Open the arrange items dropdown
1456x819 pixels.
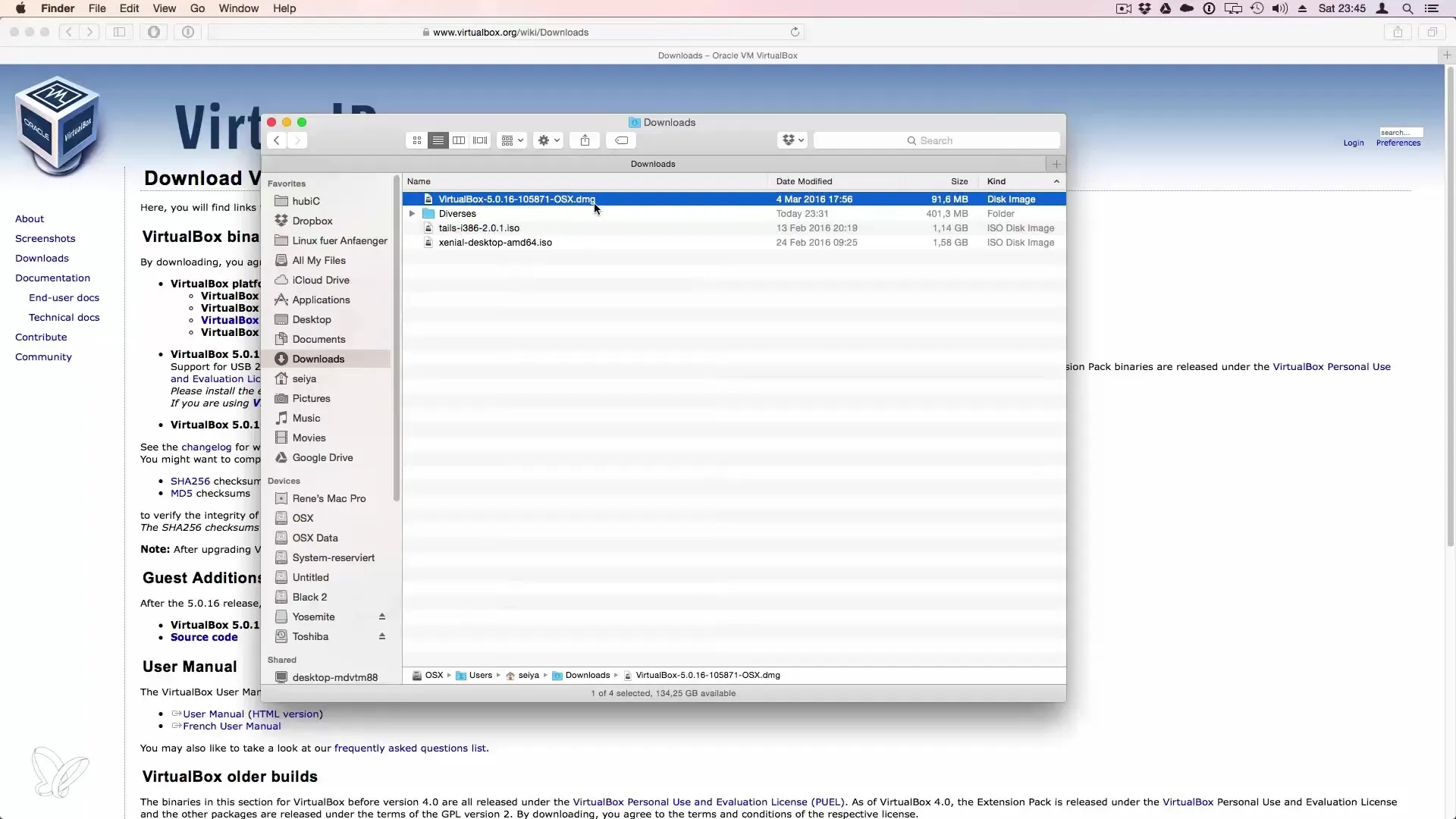[512, 140]
